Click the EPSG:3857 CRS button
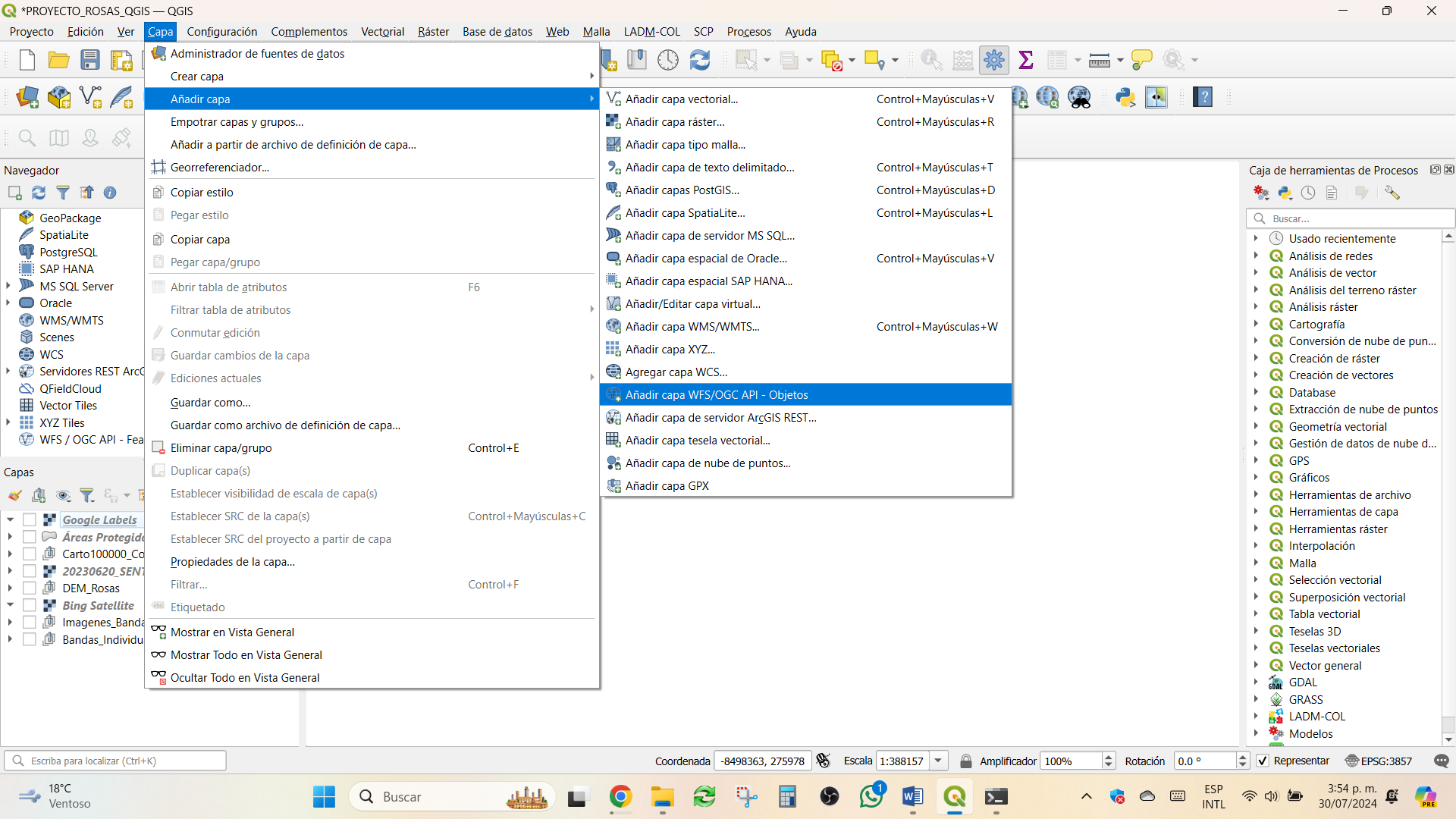The width and height of the screenshot is (1456, 819). pyautogui.click(x=1379, y=761)
